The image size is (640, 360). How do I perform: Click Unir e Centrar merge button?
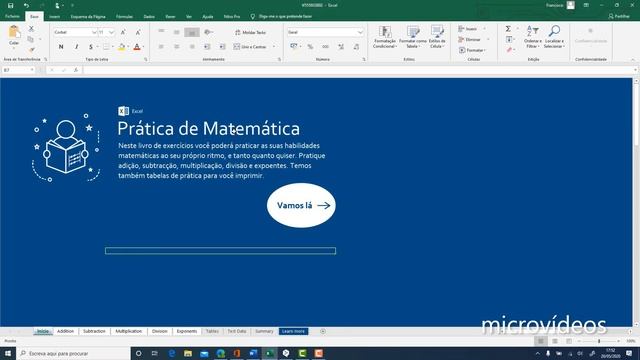click(250, 47)
